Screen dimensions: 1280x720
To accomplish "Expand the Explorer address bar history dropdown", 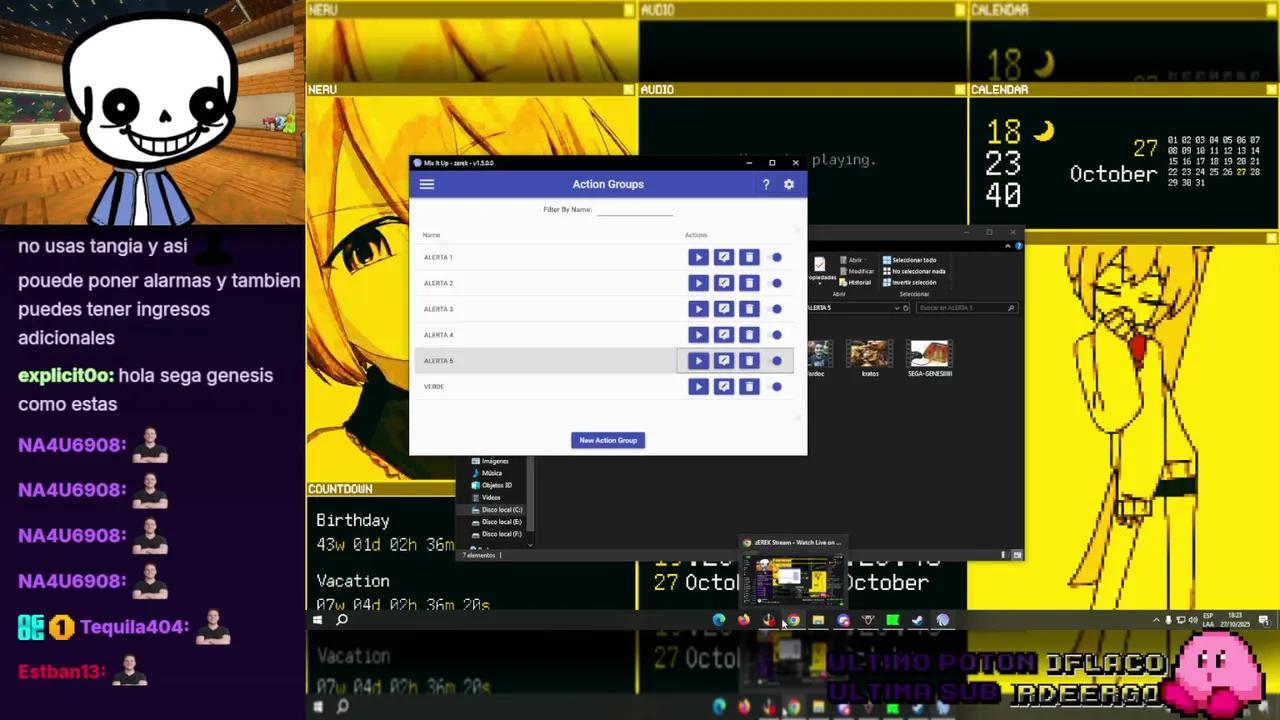I will 896,308.
